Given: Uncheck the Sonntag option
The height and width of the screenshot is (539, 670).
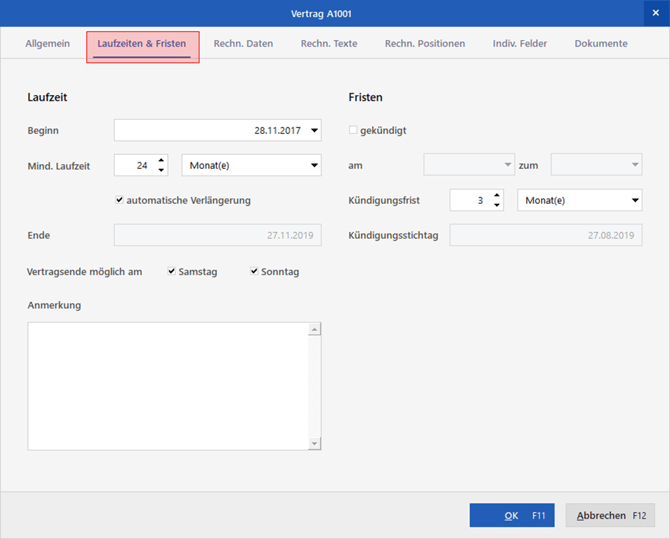Looking at the screenshot, I should (255, 271).
